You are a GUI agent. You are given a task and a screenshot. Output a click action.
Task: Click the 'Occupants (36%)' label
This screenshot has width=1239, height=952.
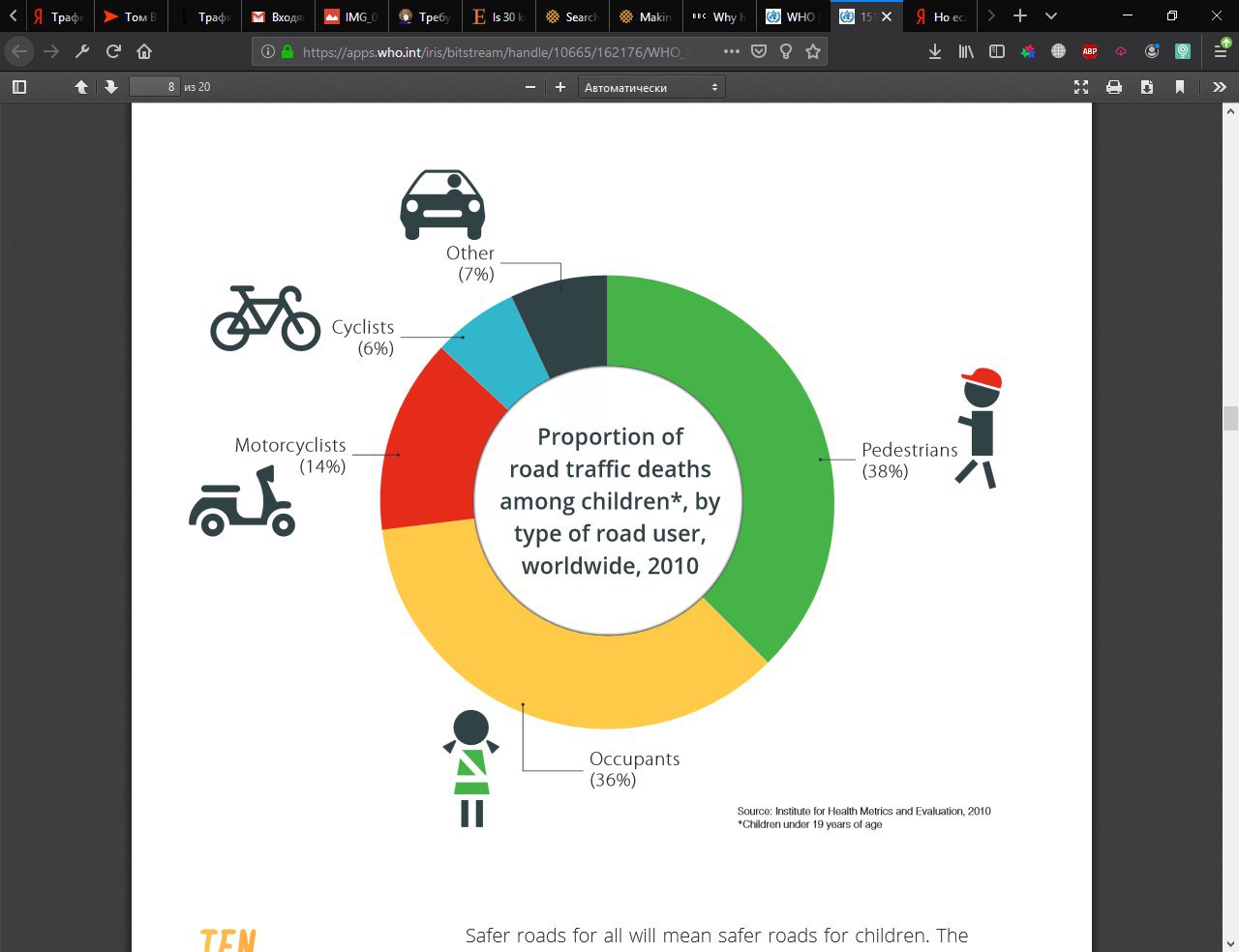point(634,769)
